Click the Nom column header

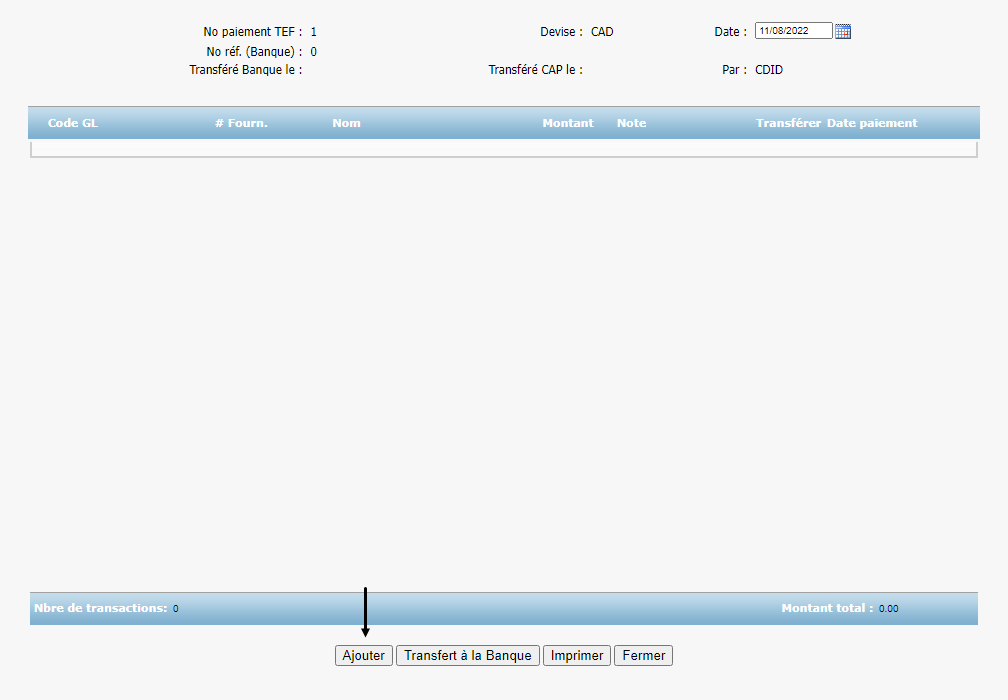pos(346,123)
